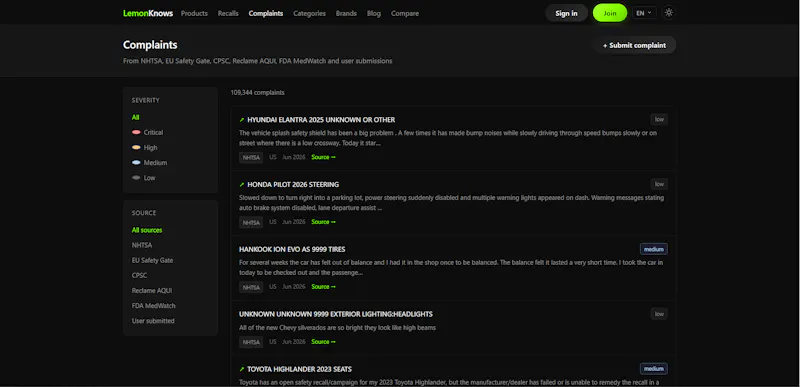Open UNKNOWN UNKNOWN 9999 EXTERIOR LIGHTING:HEADLIGHTS complaint
Viewport: 800px width, 387px height.
click(x=336, y=314)
